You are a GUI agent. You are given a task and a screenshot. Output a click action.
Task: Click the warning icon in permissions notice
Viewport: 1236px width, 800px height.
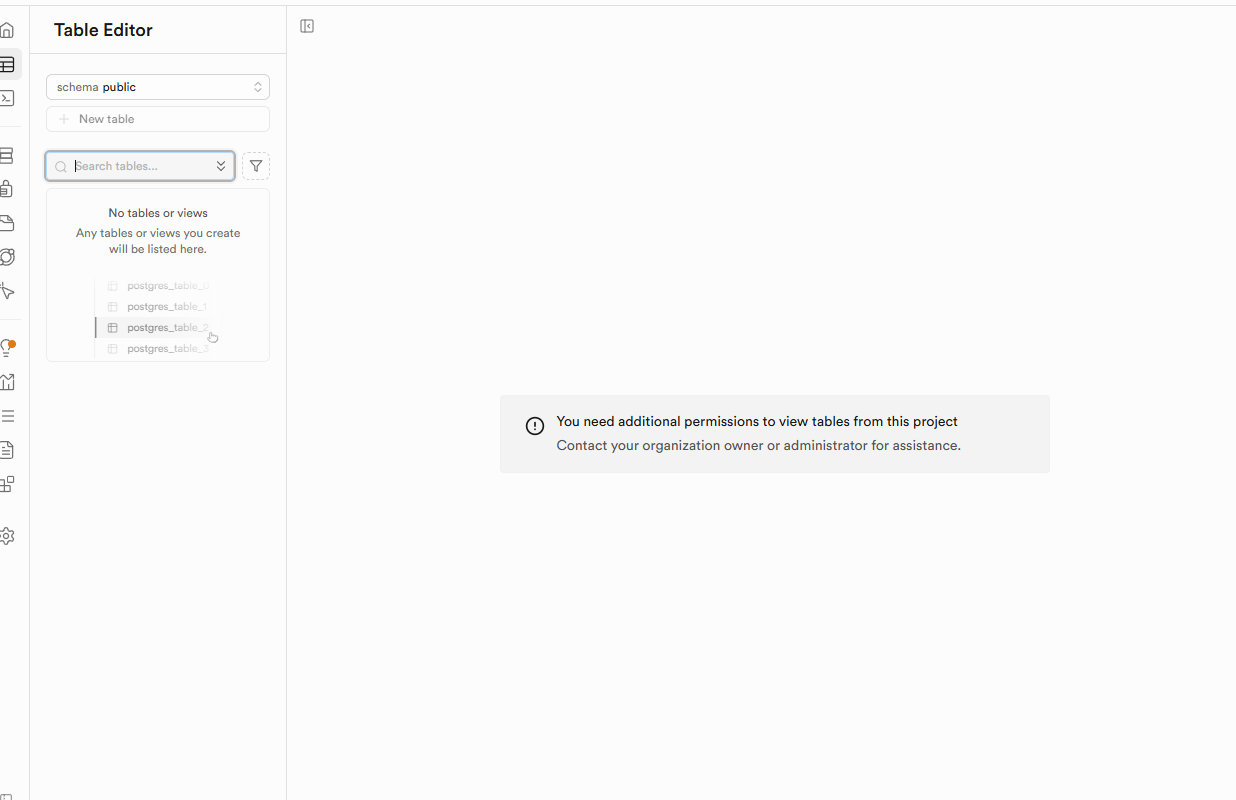point(535,426)
